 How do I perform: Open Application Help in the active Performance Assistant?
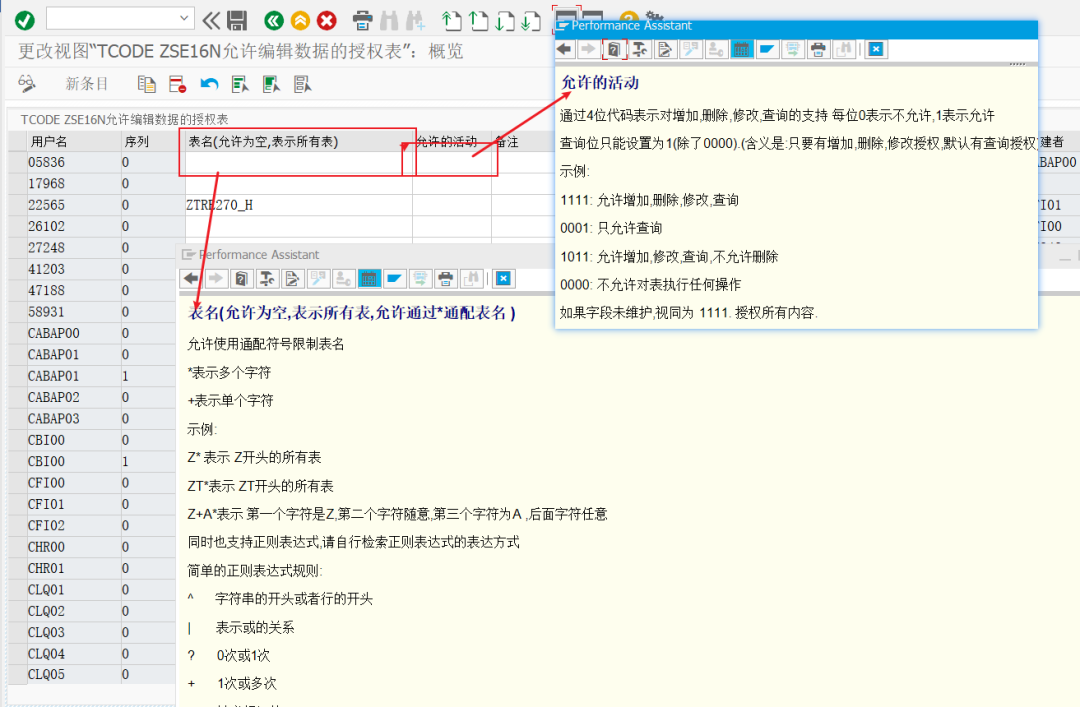coord(613,49)
